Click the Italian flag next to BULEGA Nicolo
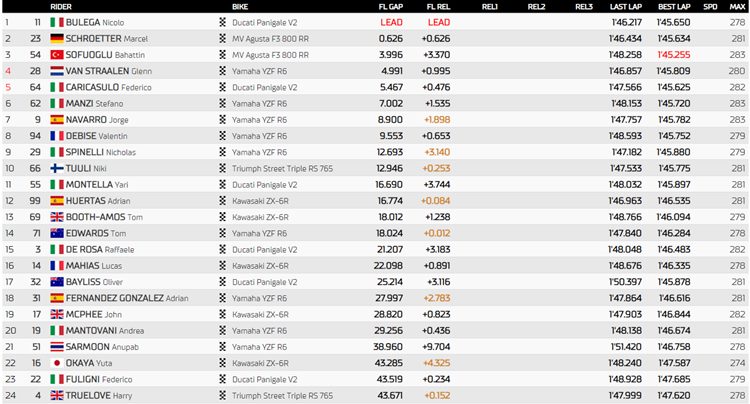 coord(57,22)
